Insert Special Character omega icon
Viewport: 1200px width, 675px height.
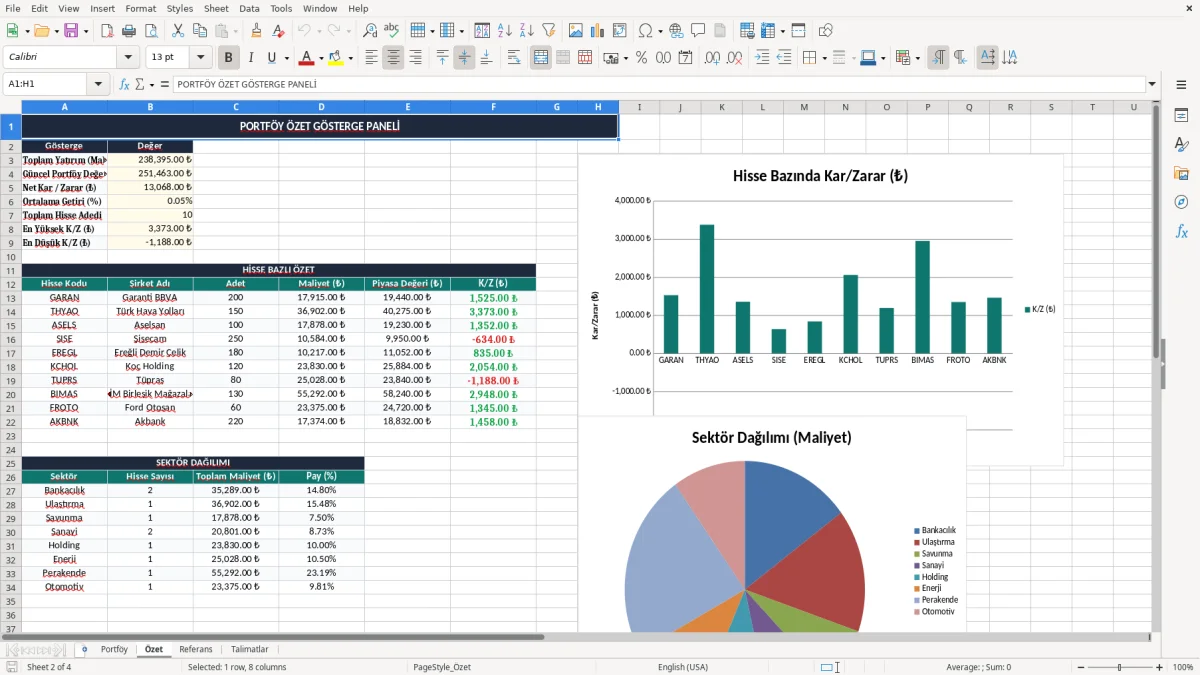645,31
